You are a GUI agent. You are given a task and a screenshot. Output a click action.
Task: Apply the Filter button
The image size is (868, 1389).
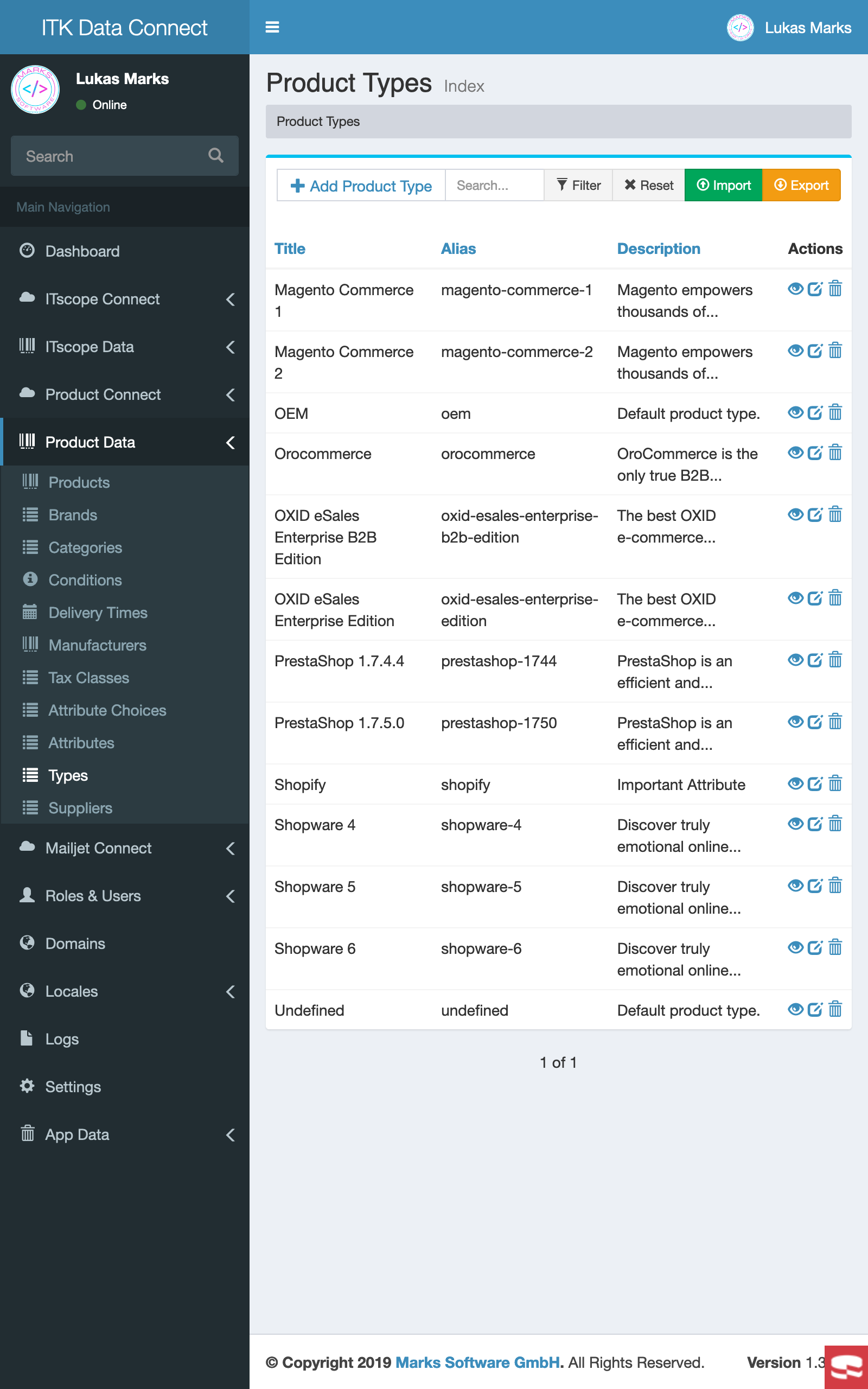coord(578,186)
